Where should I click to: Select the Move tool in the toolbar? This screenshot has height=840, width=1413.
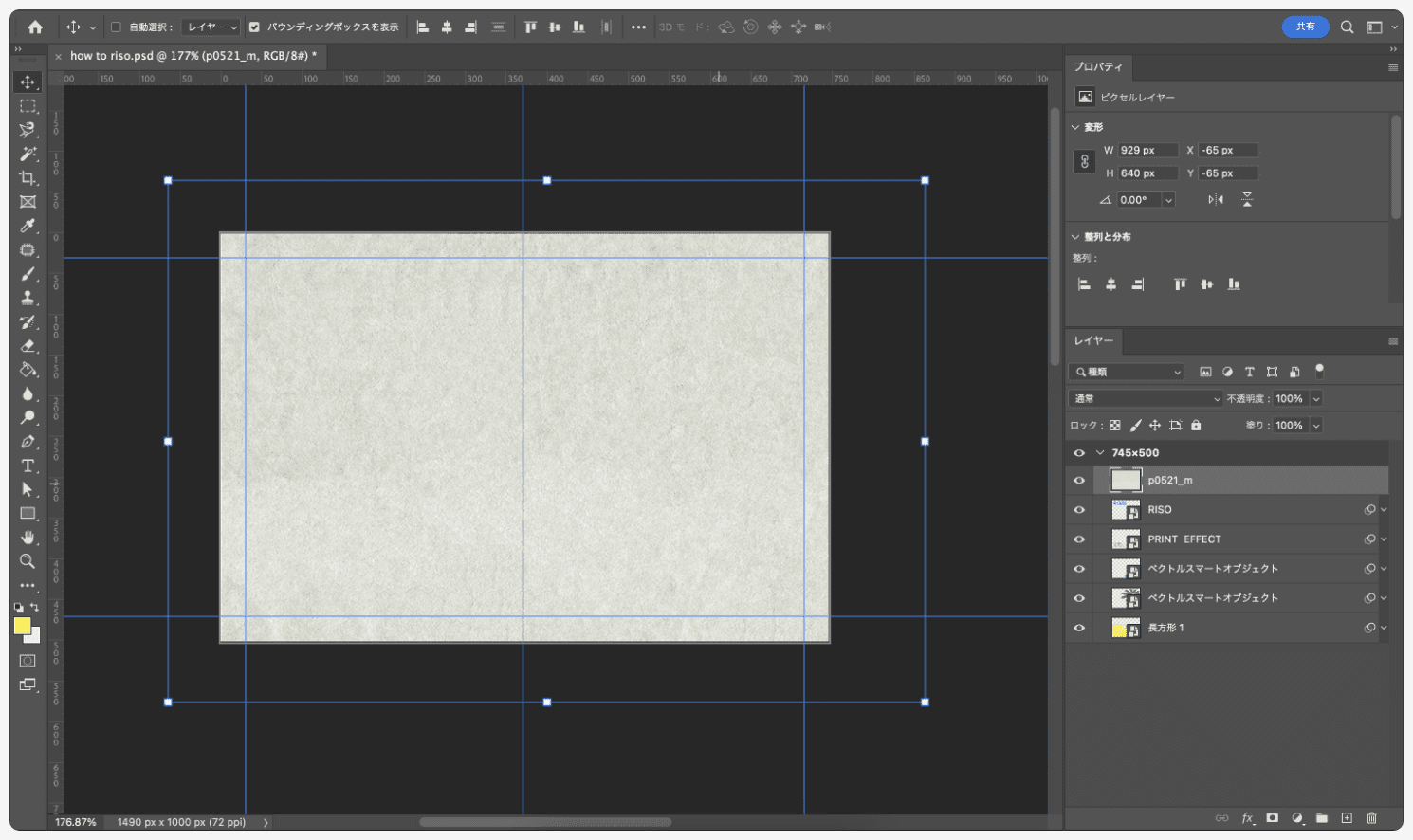[28, 82]
